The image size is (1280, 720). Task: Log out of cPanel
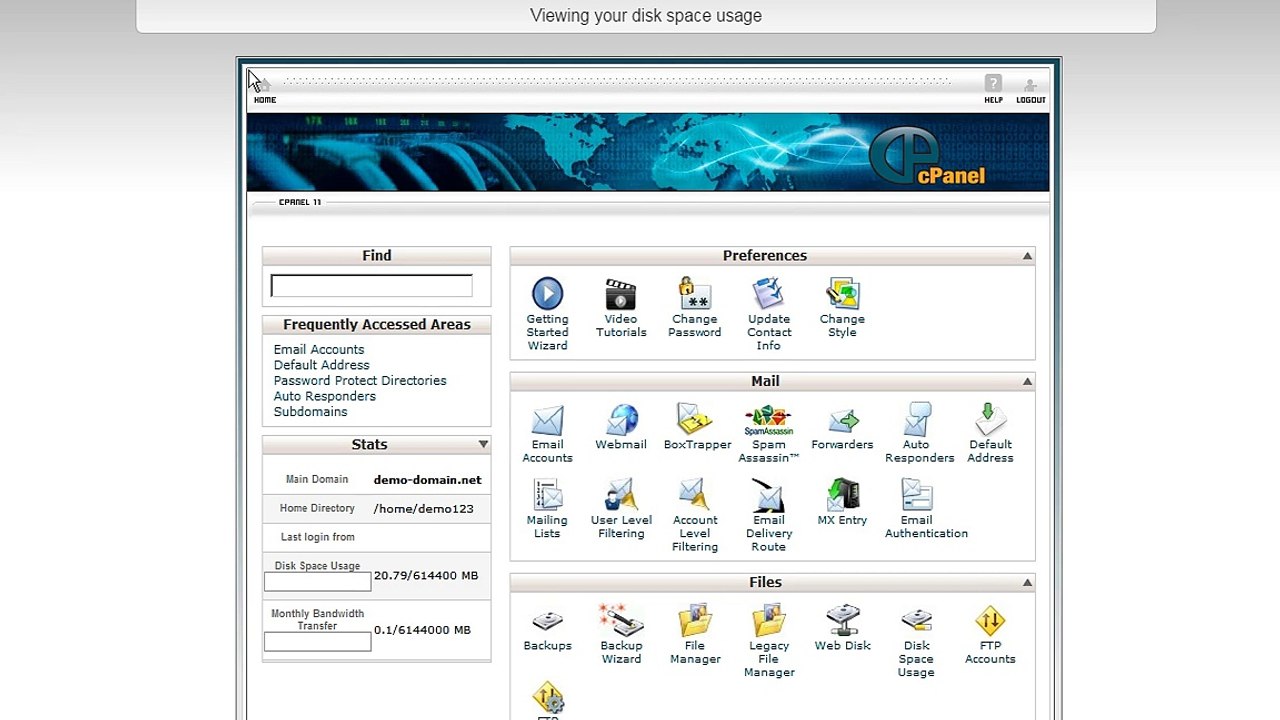coord(1031,89)
